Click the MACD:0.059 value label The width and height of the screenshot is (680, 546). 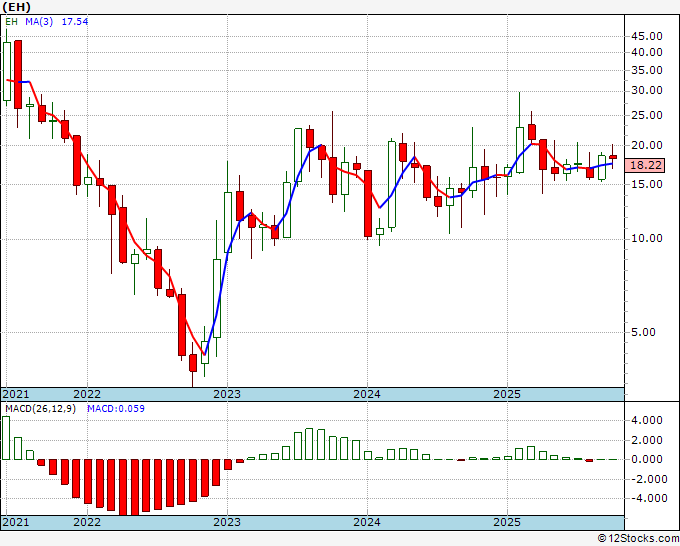coord(116,409)
